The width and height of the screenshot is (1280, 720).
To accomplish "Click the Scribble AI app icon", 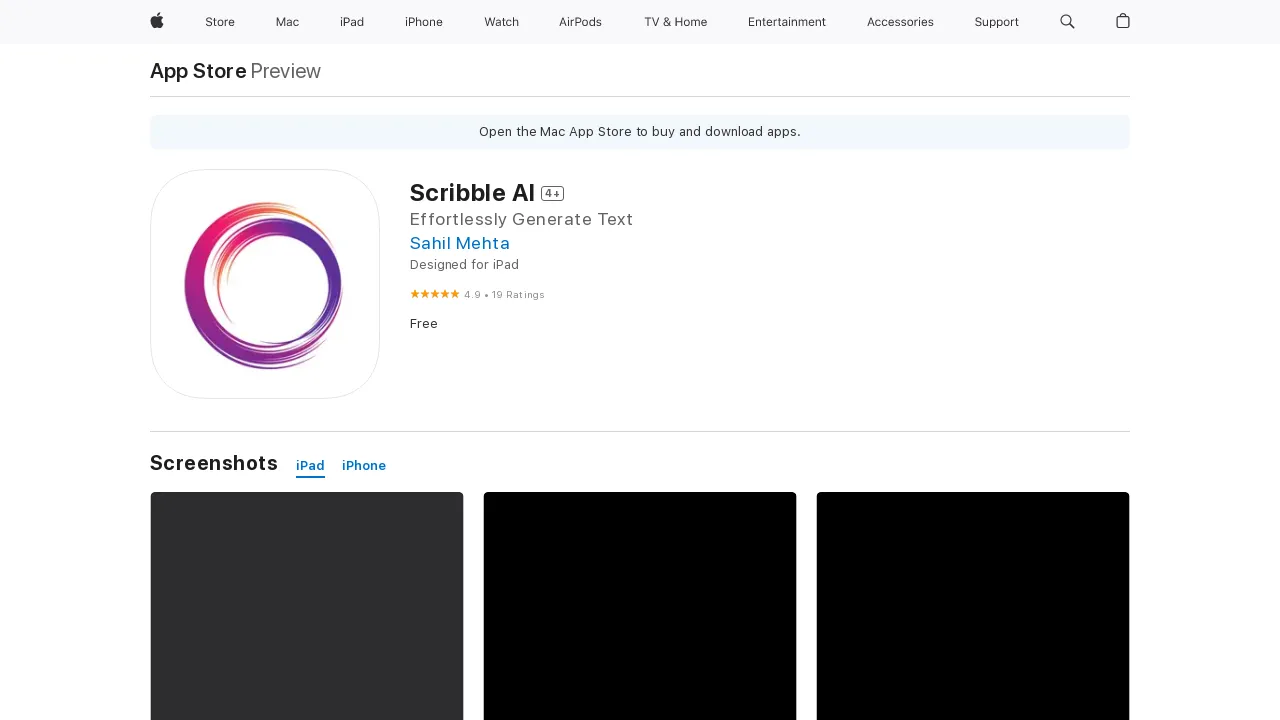I will [265, 284].
